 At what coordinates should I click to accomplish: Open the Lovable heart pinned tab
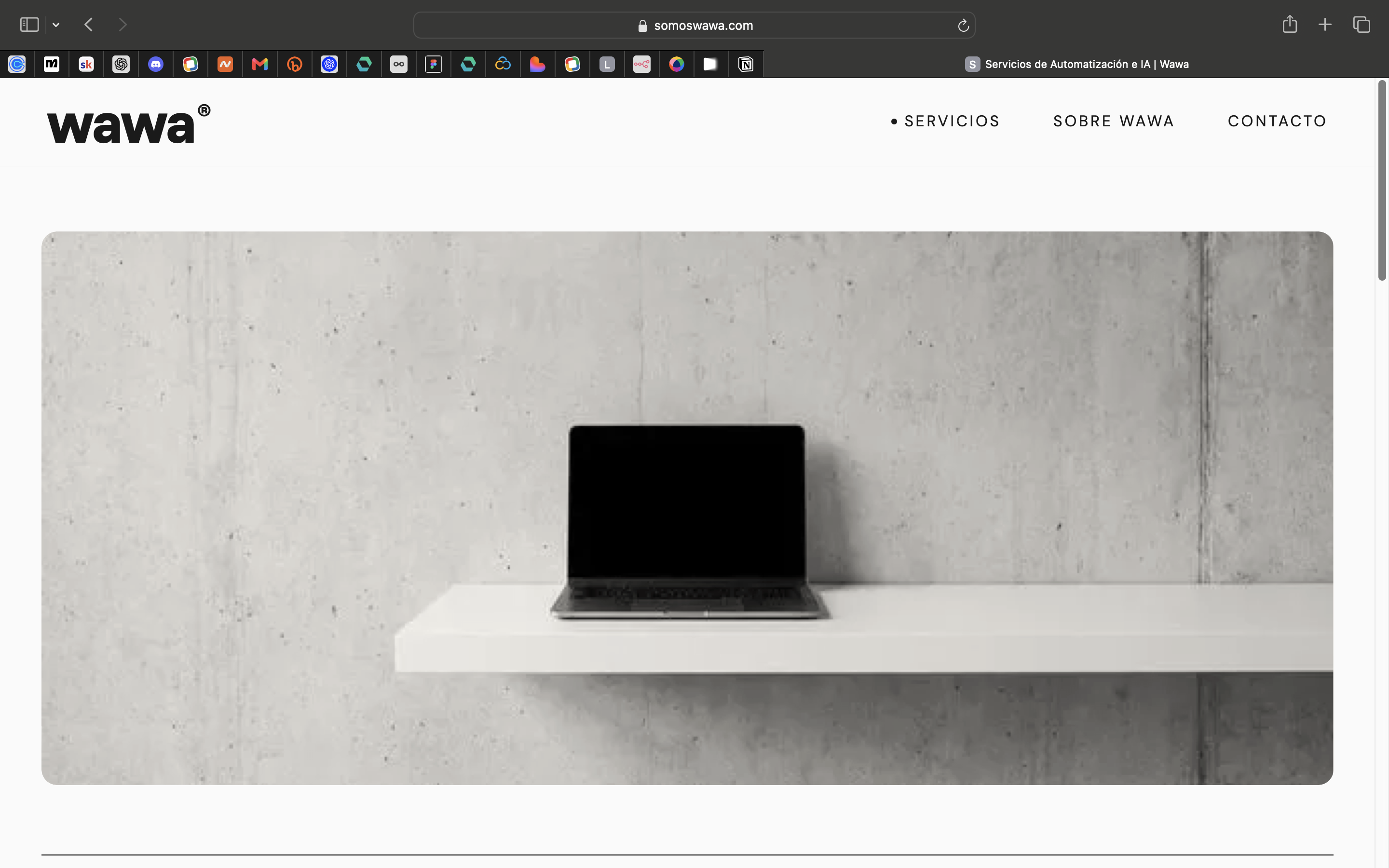537,64
